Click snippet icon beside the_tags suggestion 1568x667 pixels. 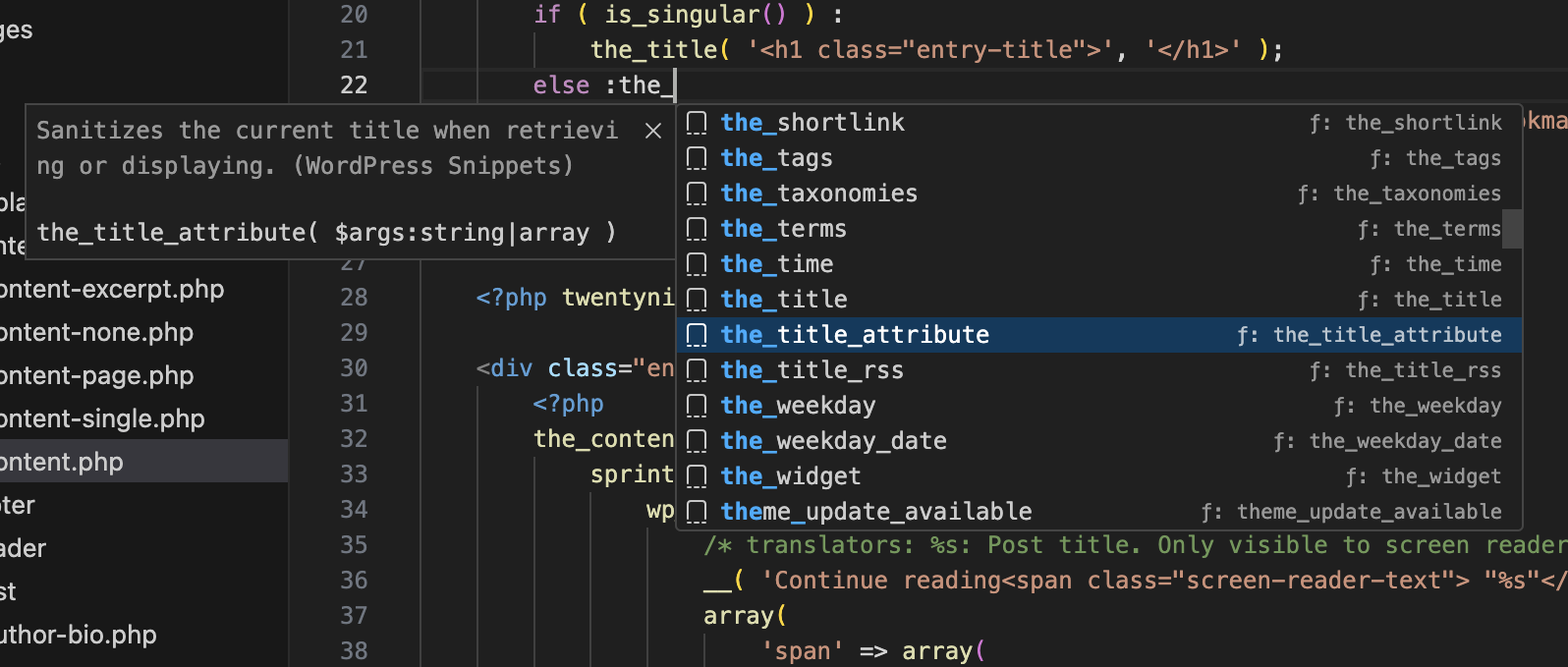click(x=697, y=158)
